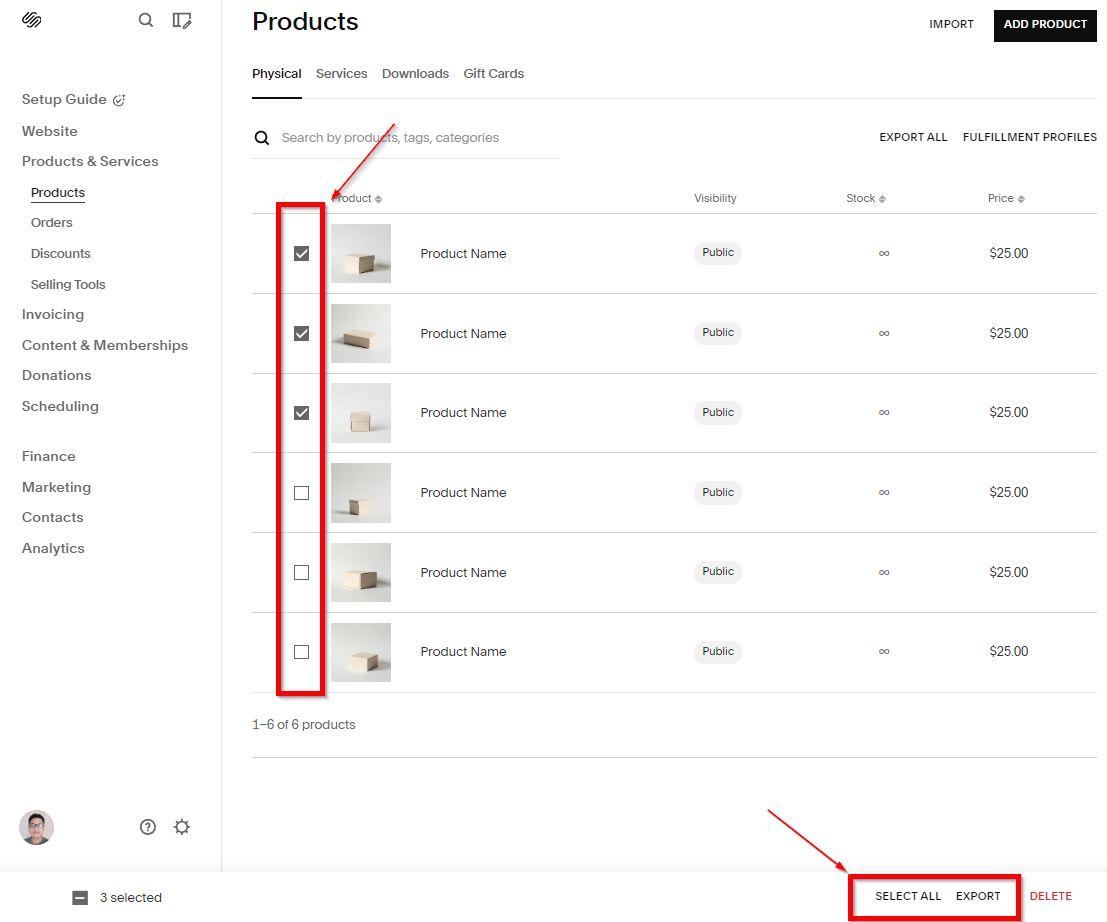
Task: Open the help question mark icon
Action: (148, 827)
